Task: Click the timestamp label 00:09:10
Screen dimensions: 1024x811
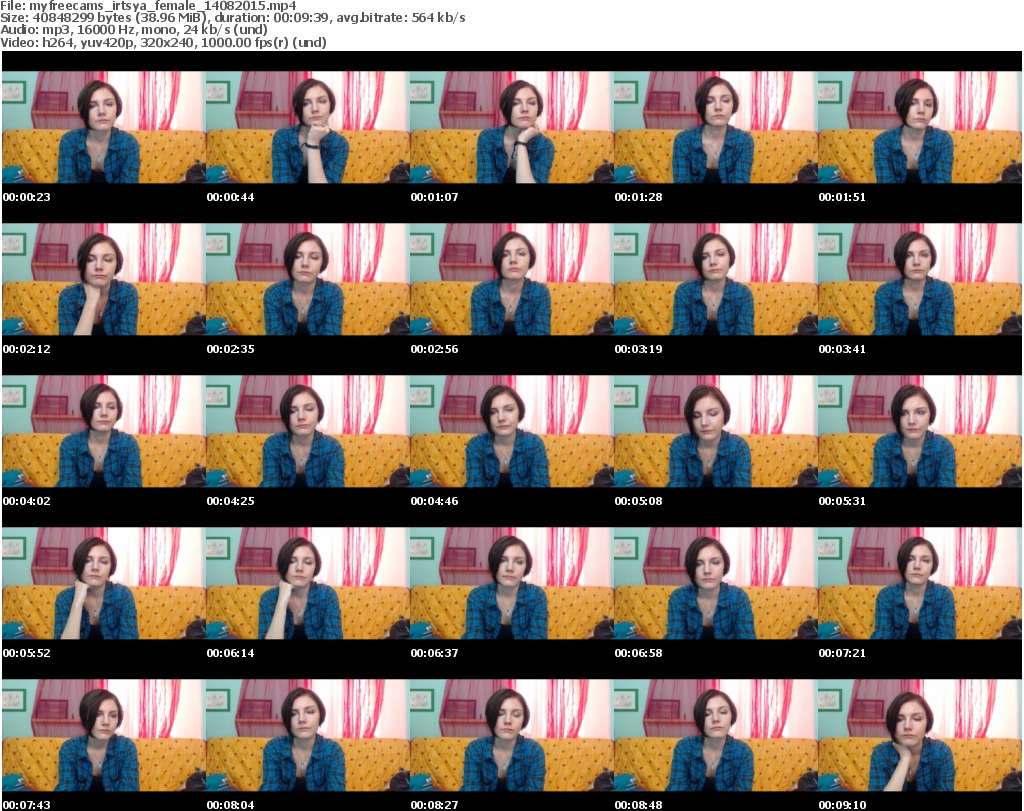Action: coord(842,805)
